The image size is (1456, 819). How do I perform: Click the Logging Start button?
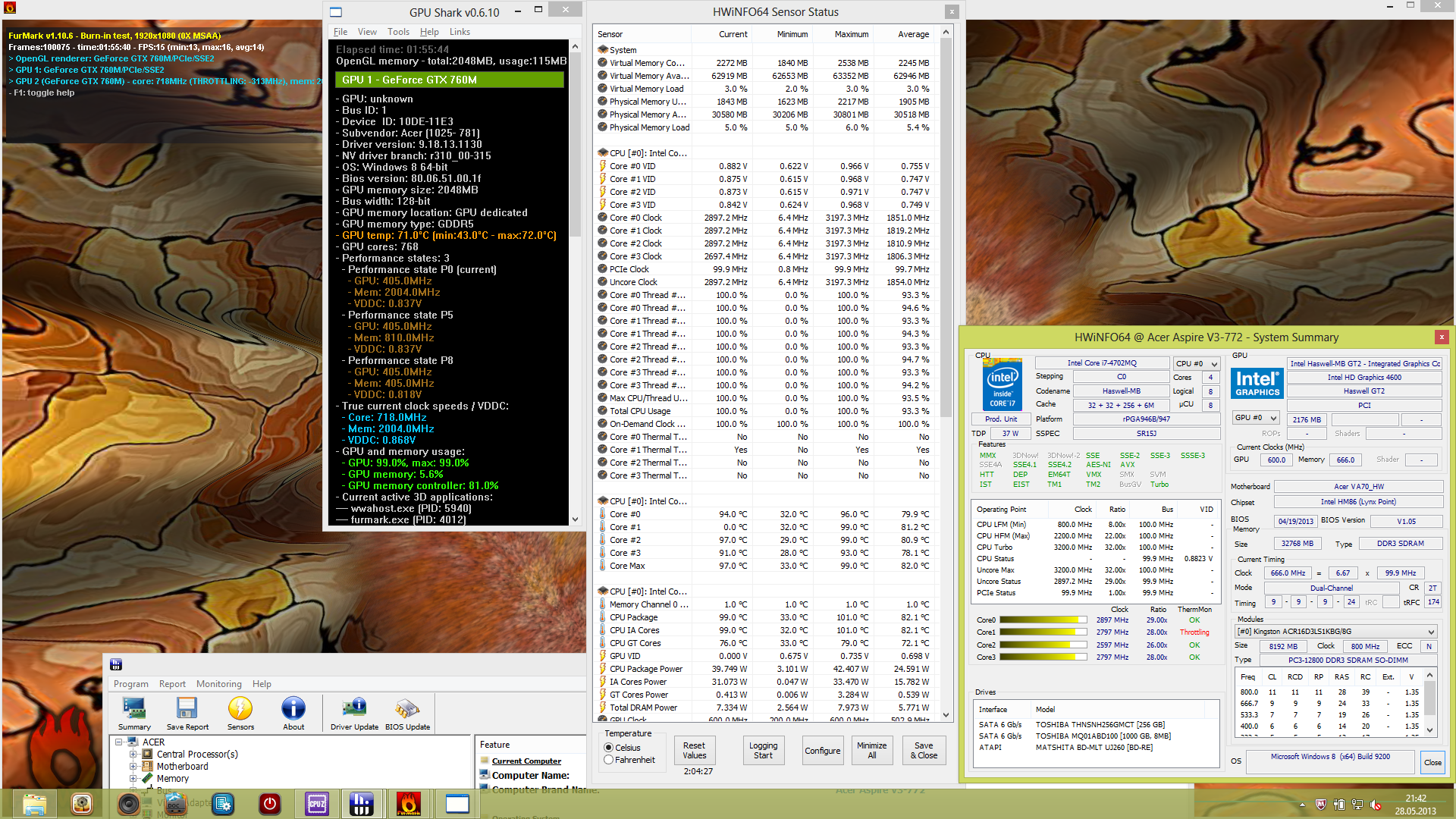763,751
